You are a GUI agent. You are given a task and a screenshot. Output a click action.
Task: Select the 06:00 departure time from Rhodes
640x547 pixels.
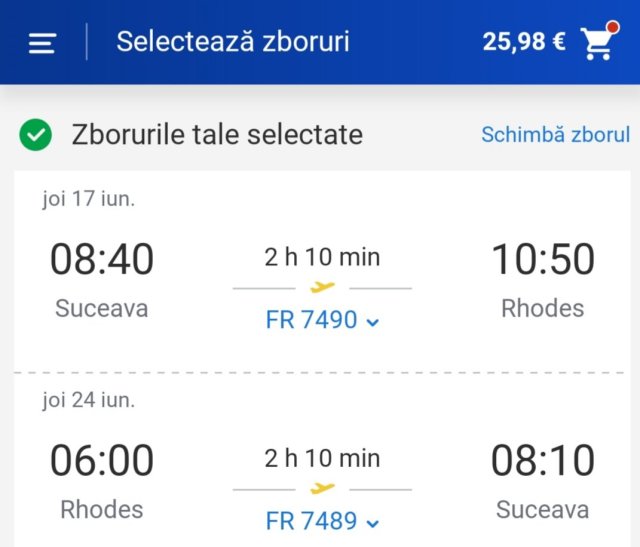click(x=102, y=461)
